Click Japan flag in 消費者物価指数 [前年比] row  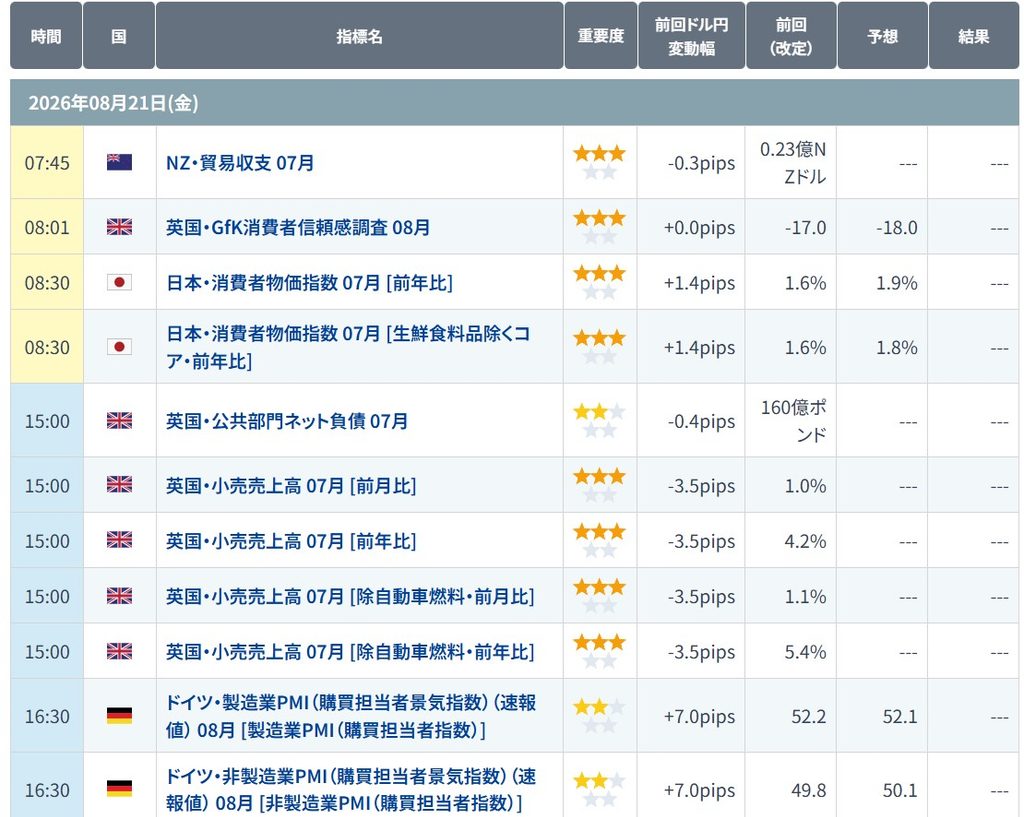pos(120,282)
